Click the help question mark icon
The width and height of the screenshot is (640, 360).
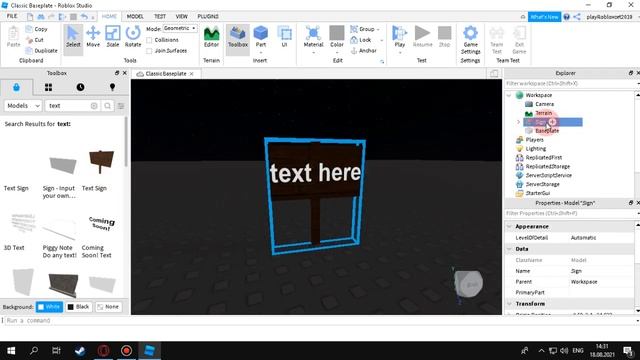(x=567, y=17)
